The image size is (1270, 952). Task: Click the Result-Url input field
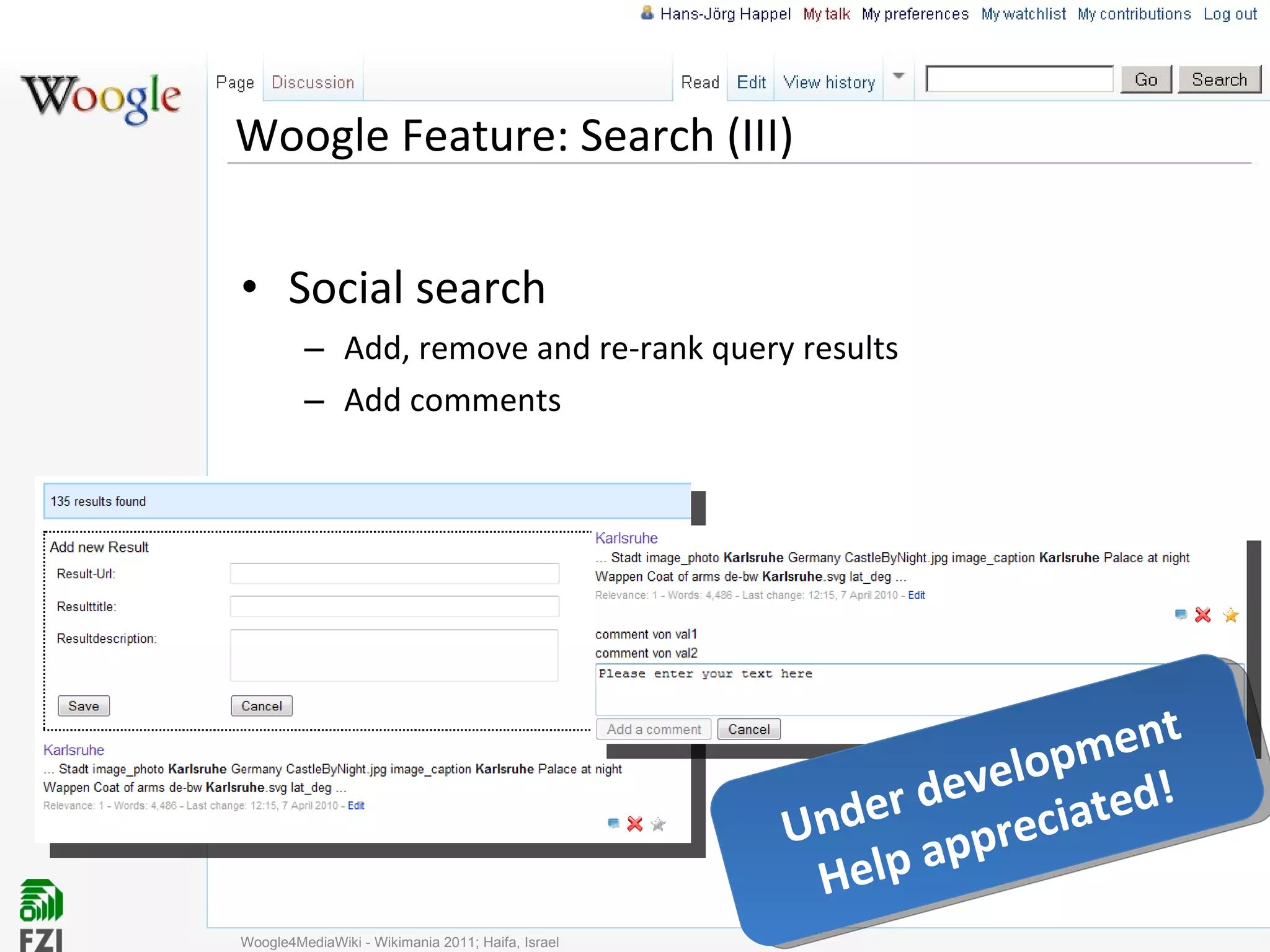(x=394, y=573)
